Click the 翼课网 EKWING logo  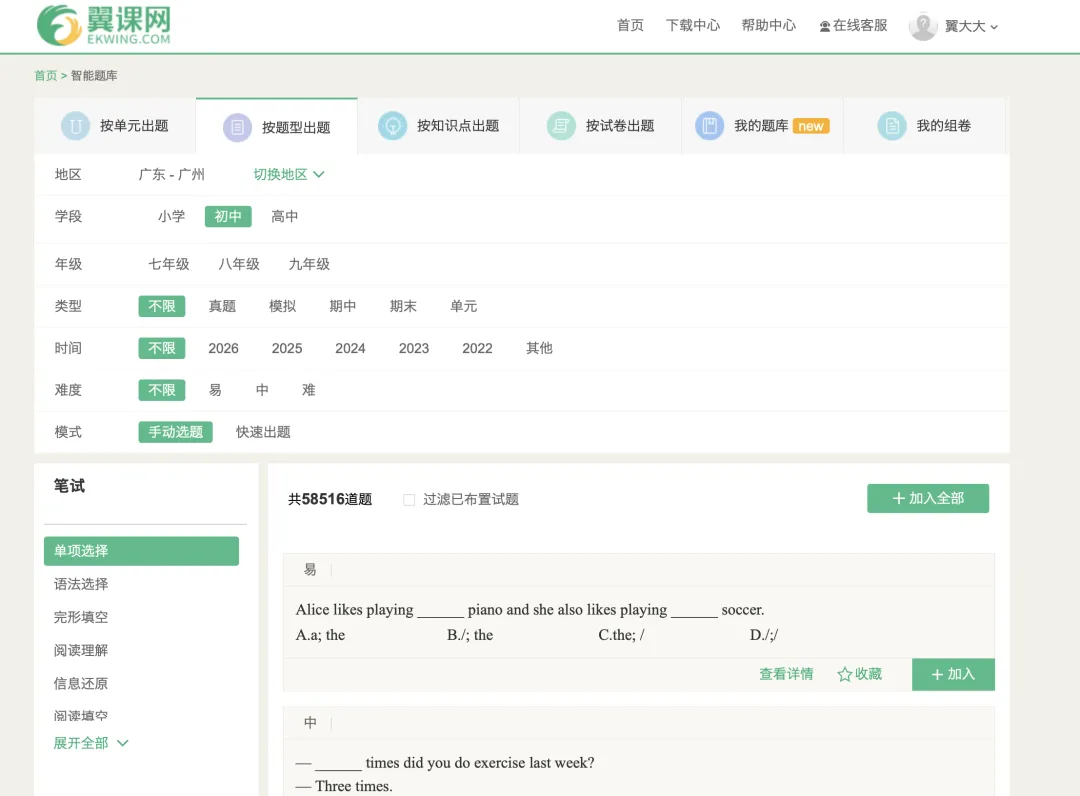point(100,25)
